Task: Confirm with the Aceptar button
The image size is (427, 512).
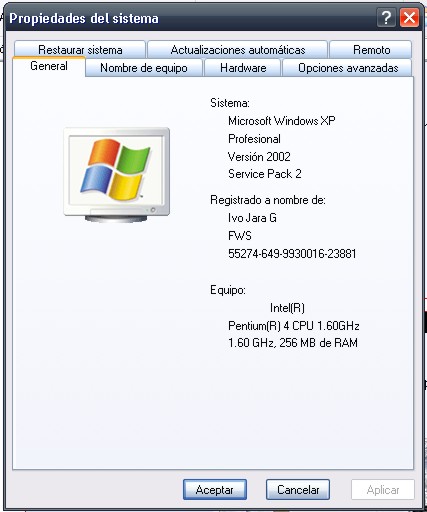Action: click(215, 490)
